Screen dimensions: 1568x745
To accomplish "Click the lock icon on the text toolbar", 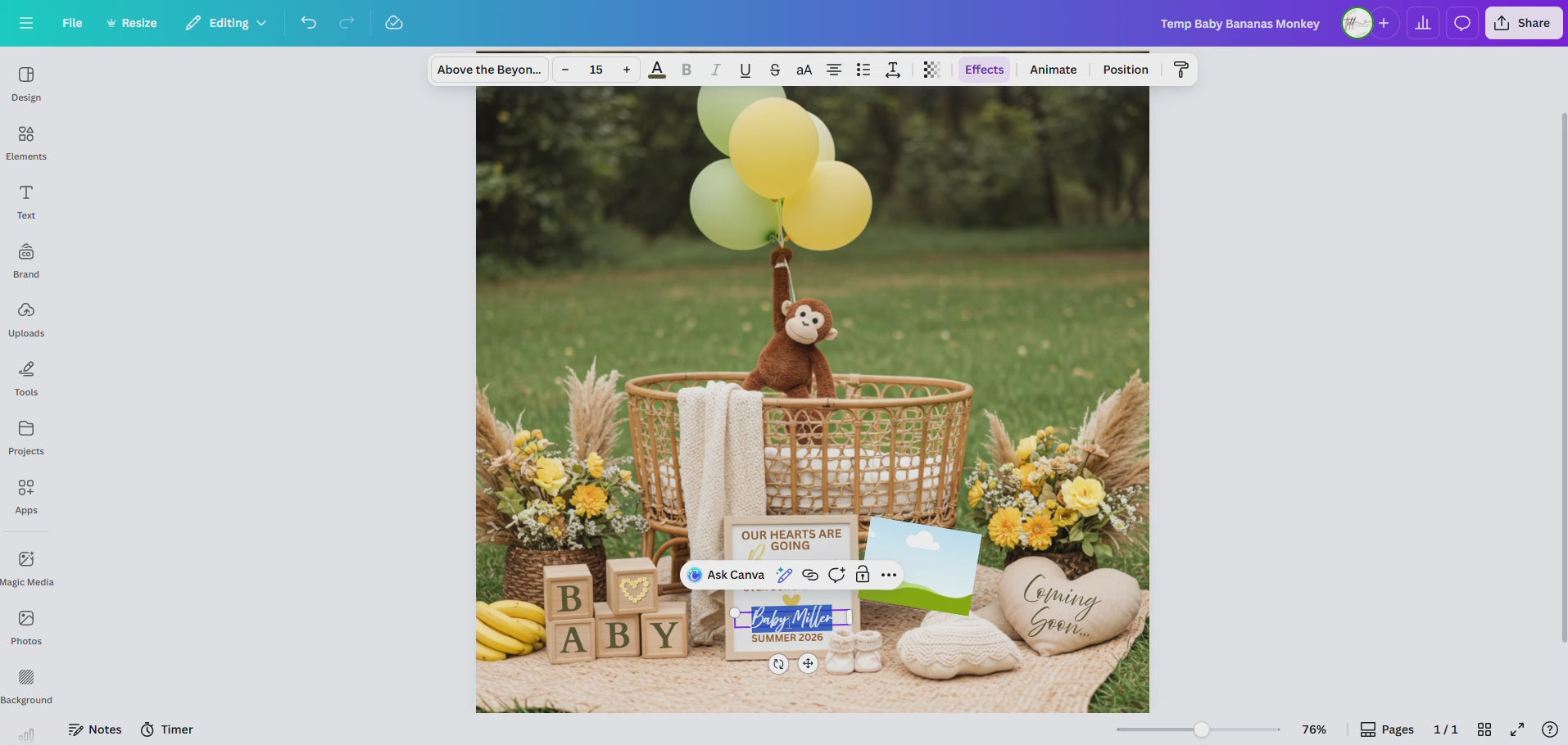I will (862, 574).
